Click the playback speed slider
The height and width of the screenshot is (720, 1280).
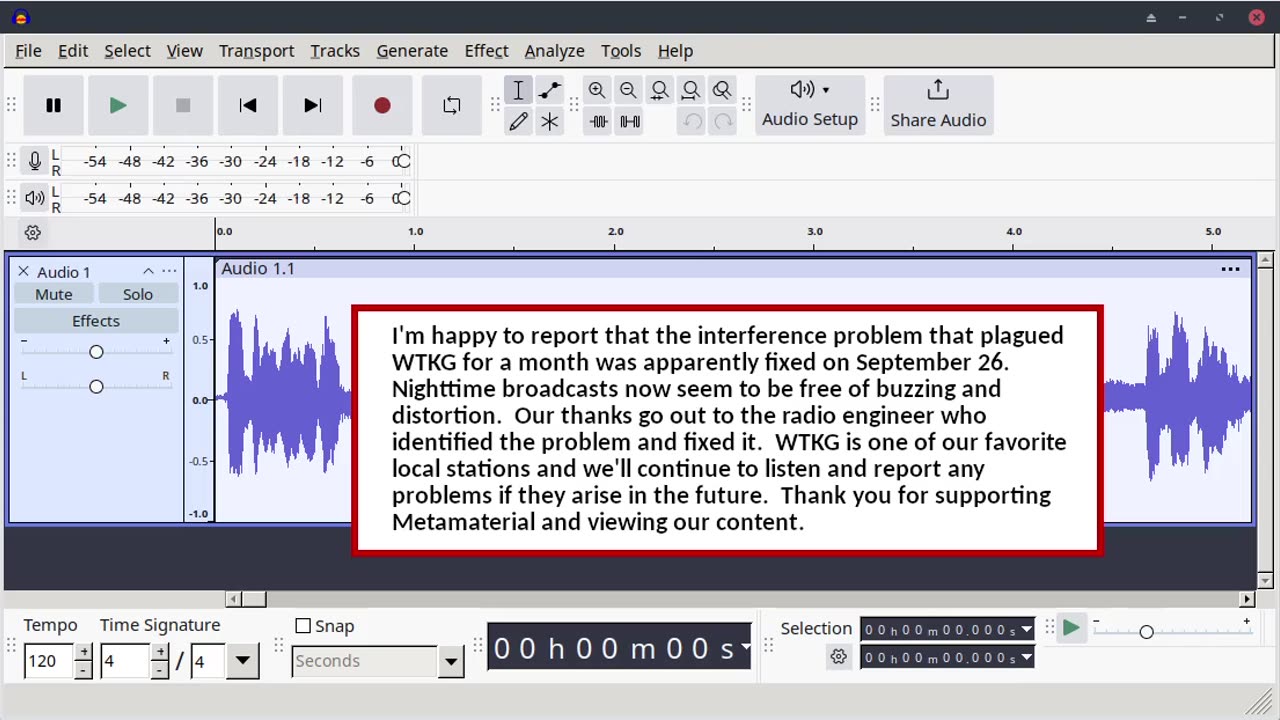pos(1170,631)
